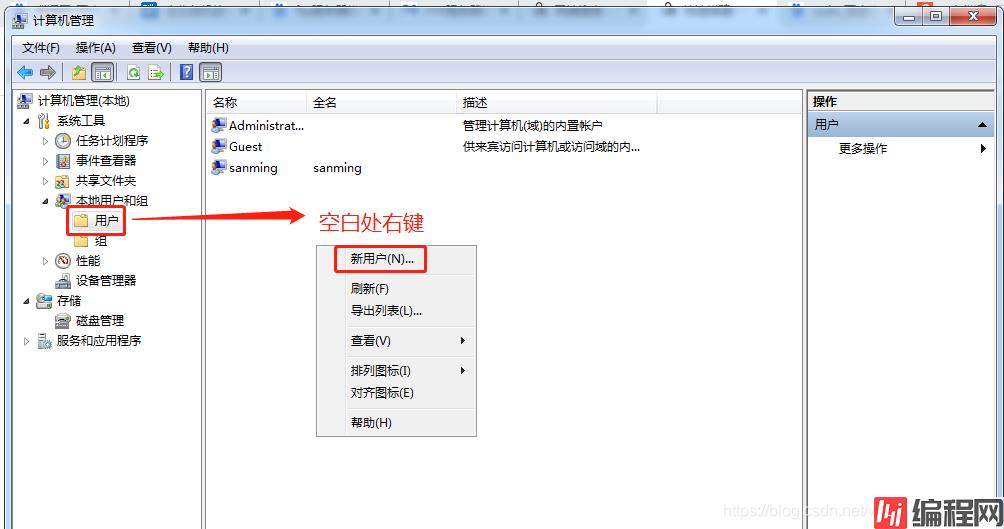Viewport: 1004px width, 529px height.
Task: Select the Administrator user account
Action: (265, 126)
